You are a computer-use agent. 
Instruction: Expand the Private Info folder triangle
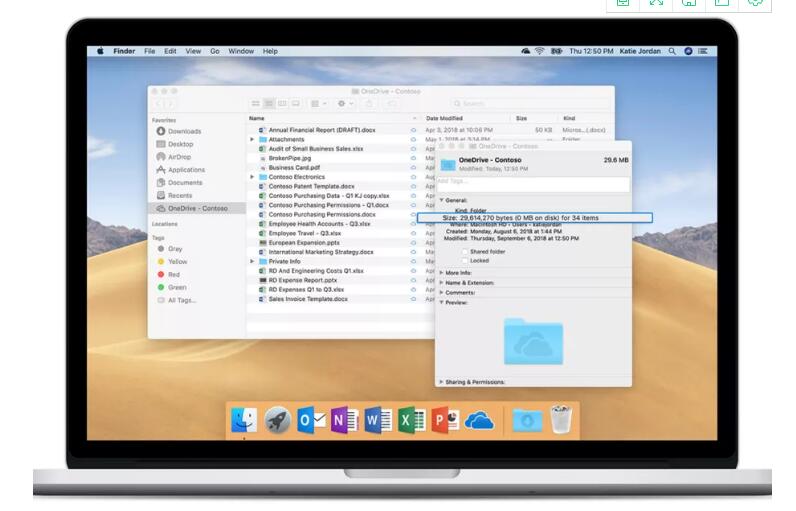(252, 261)
